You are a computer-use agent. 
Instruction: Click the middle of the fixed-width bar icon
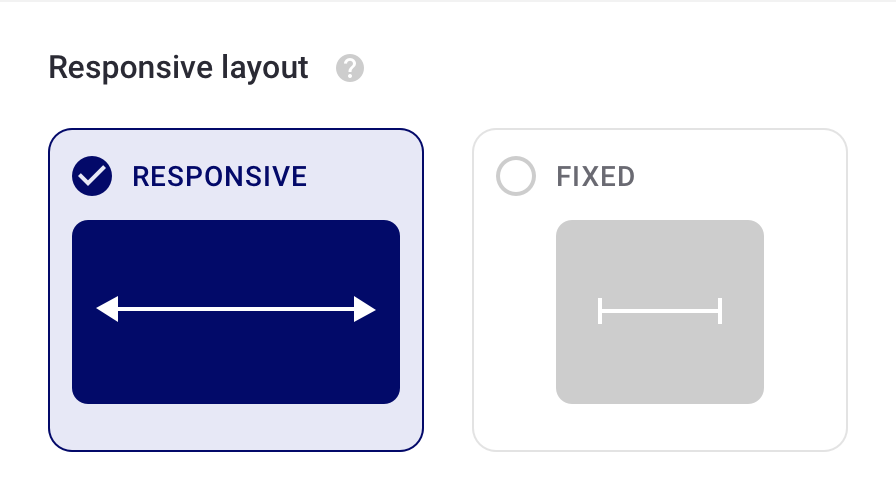[x=660, y=312]
